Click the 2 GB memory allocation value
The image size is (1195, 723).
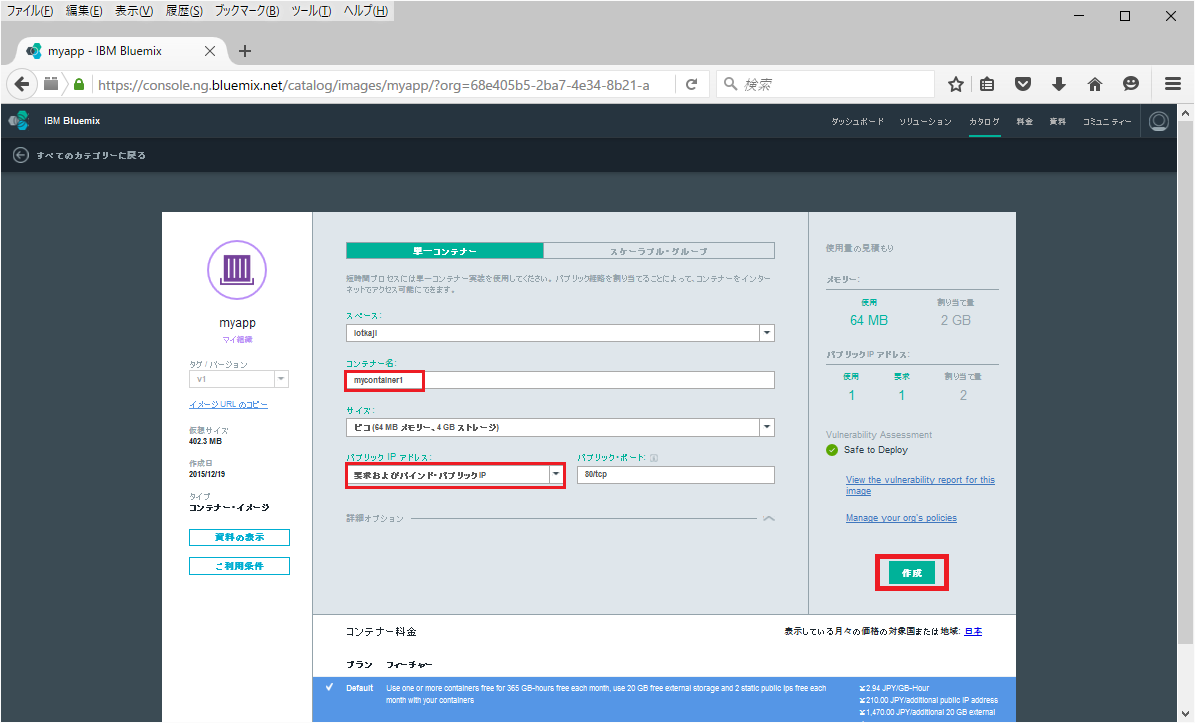tap(956, 321)
